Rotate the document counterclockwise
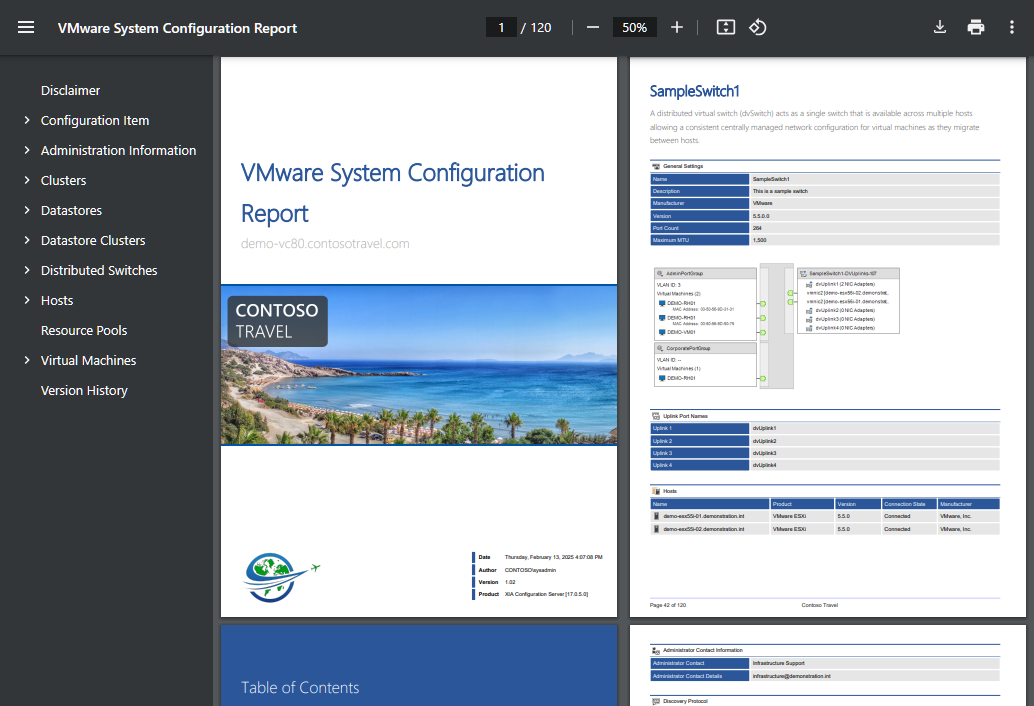The width and height of the screenshot is (1034, 706). pos(758,27)
